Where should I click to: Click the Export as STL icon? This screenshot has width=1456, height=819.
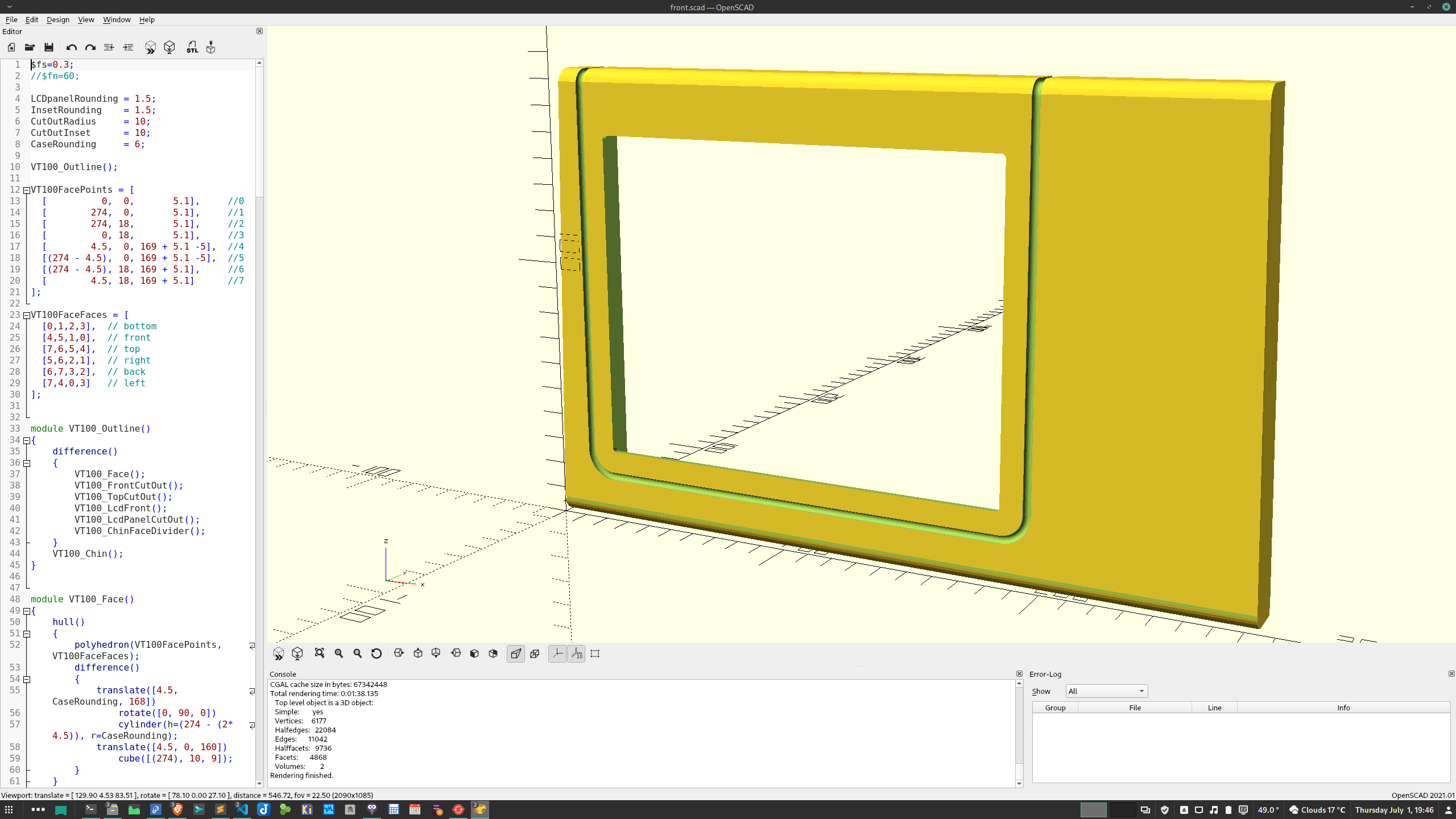(x=192, y=47)
